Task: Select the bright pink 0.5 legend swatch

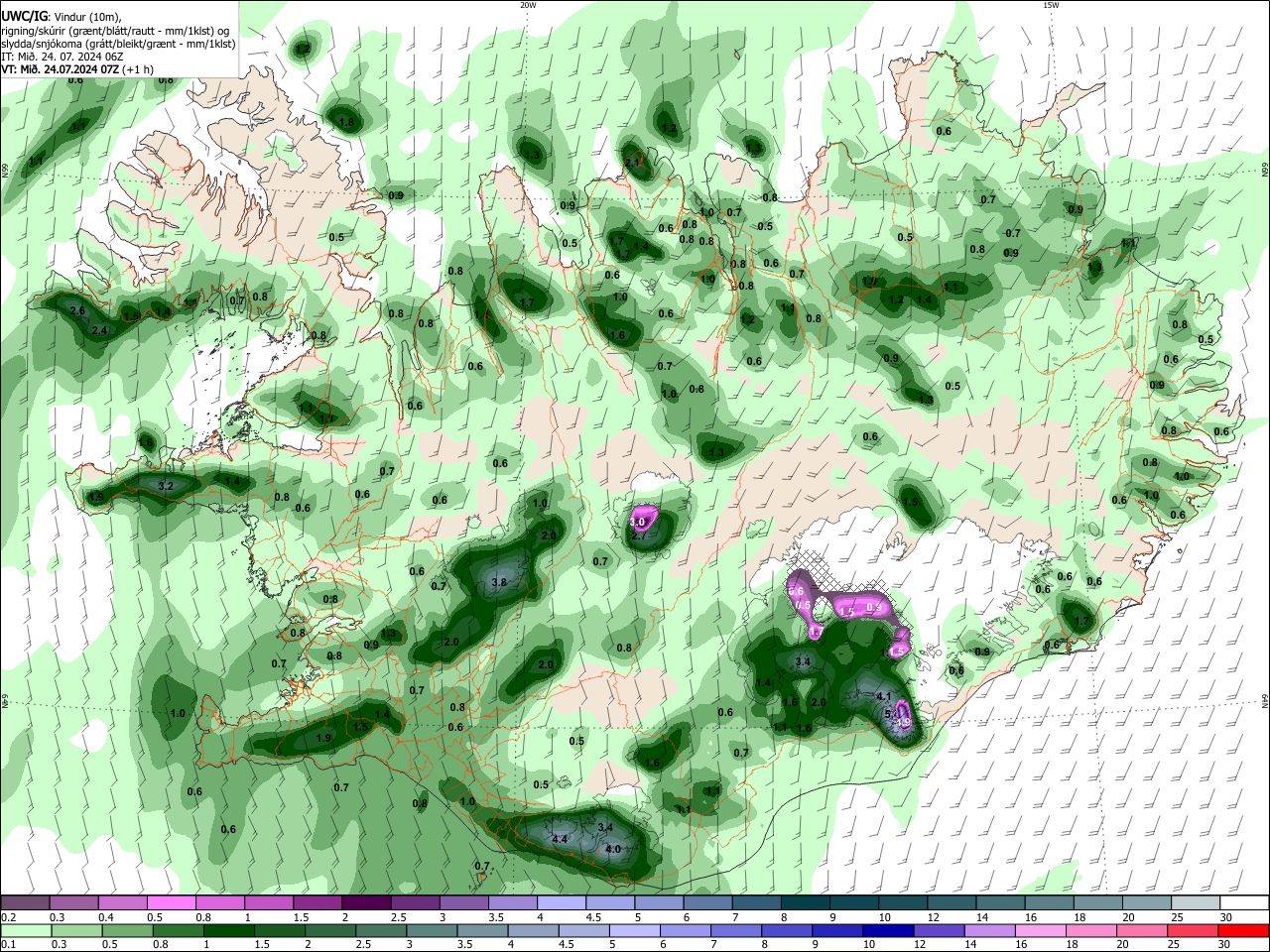Action: coord(171,902)
